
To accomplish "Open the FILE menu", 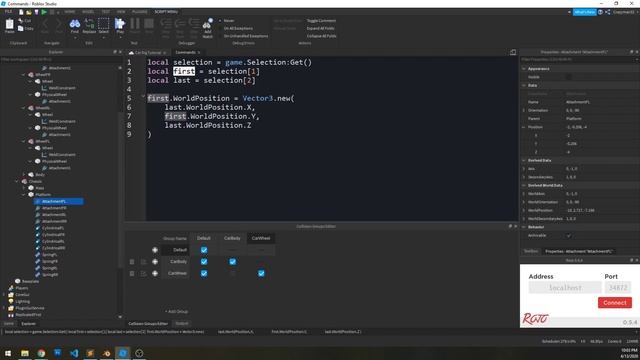I will coord(8,12).
